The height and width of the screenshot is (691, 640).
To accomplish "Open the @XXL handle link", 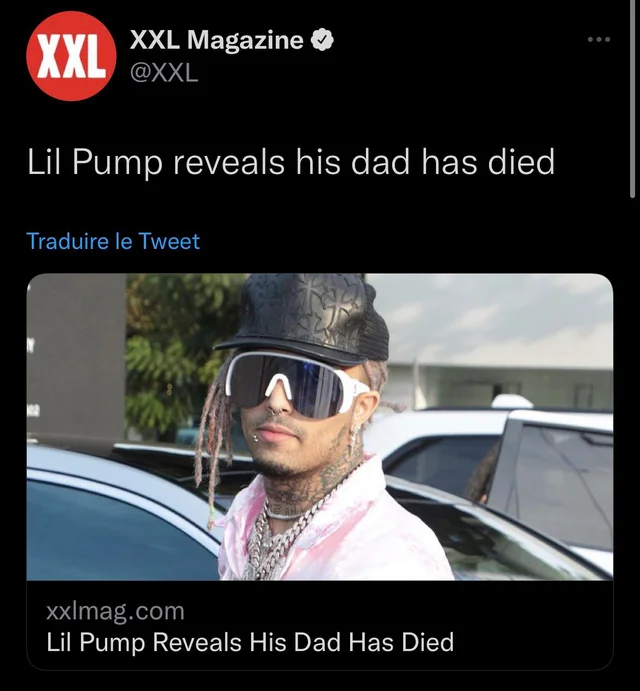I will pos(164,73).
